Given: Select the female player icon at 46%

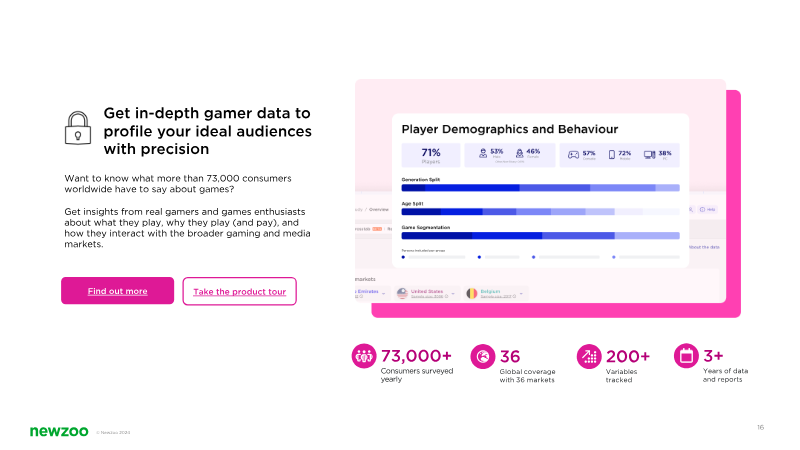Looking at the screenshot, I should pos(519,153).
